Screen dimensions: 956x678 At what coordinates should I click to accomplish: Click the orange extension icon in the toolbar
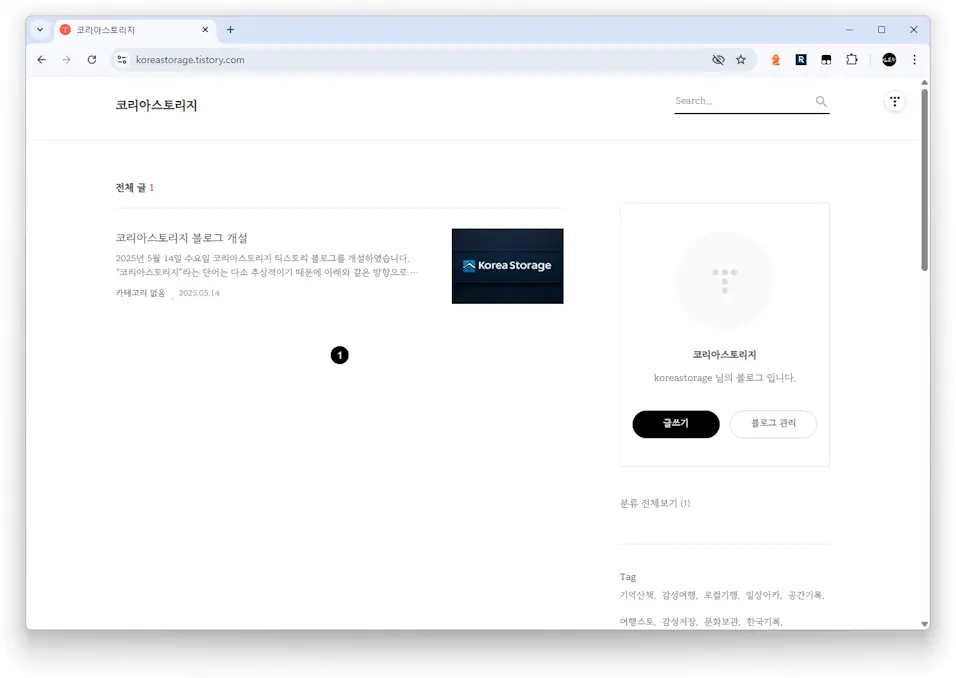tap(775, 59)
